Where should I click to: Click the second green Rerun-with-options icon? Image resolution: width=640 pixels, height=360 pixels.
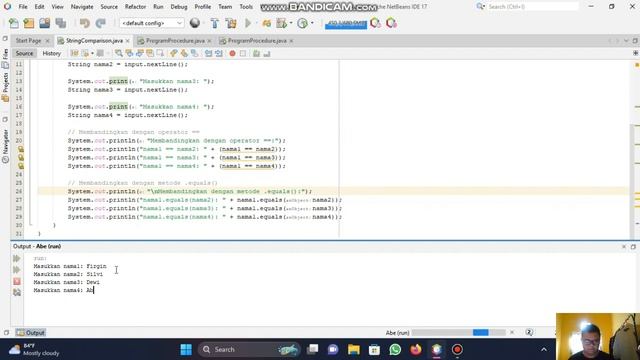click(17, 270)
